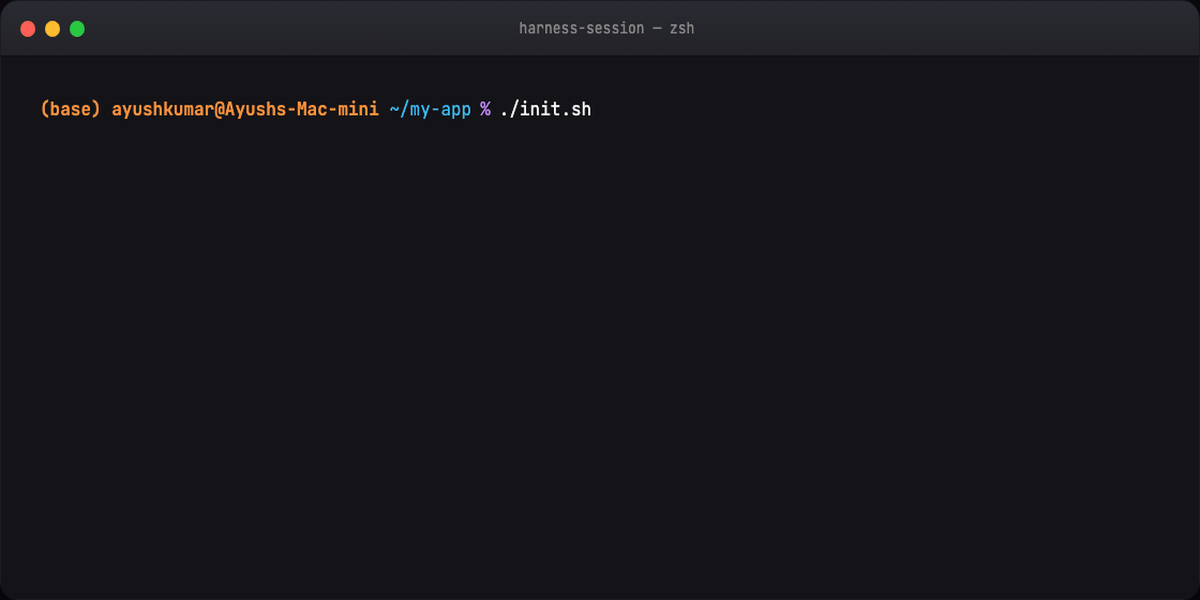Click the '(base)' conda environment prefix
Screen dimensions: 1200x600
[70, 109]
